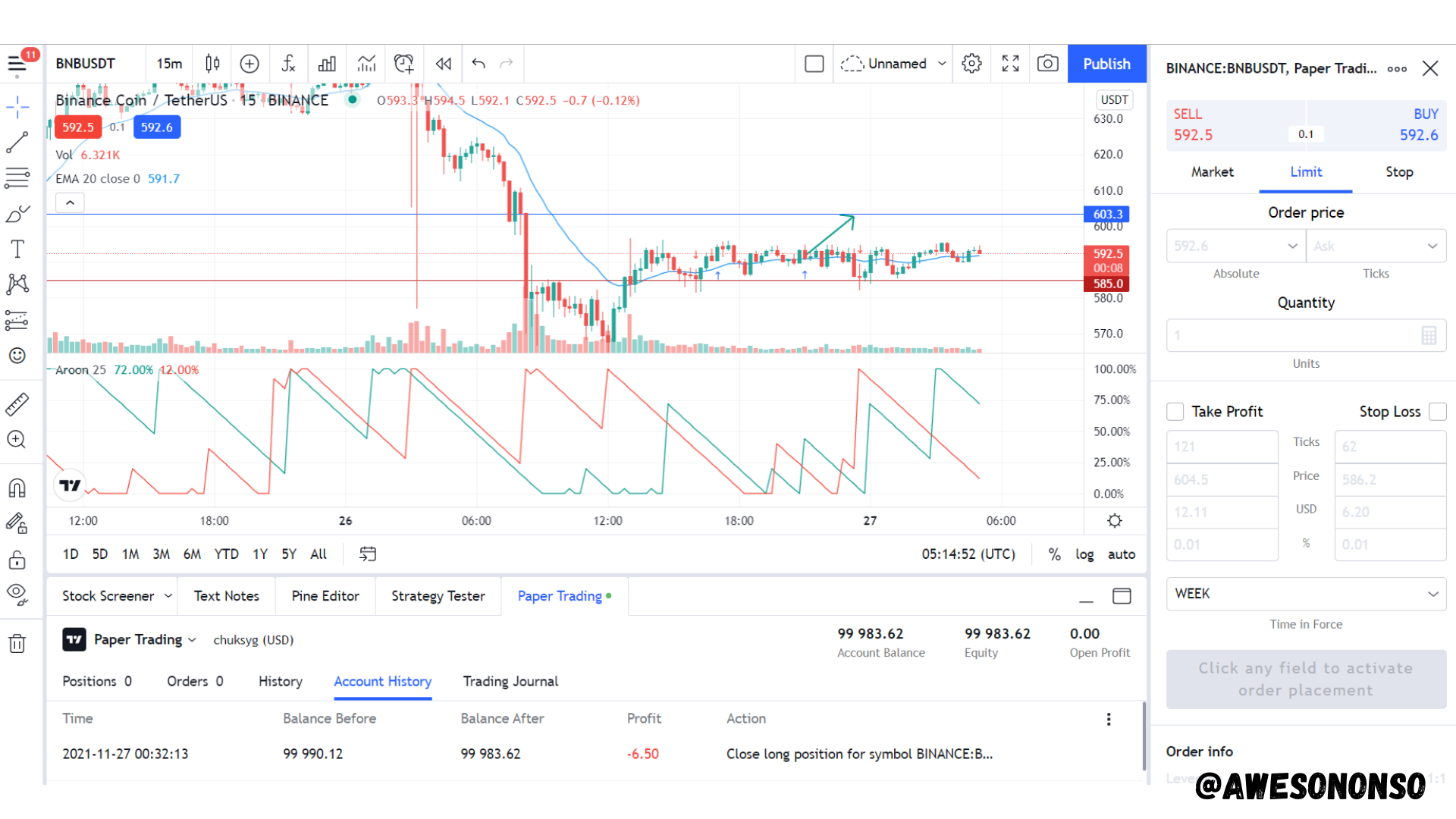Hide all drawings with the eye icon
This screenshot has width=1456, height=819.
click(x=17, y=595)
